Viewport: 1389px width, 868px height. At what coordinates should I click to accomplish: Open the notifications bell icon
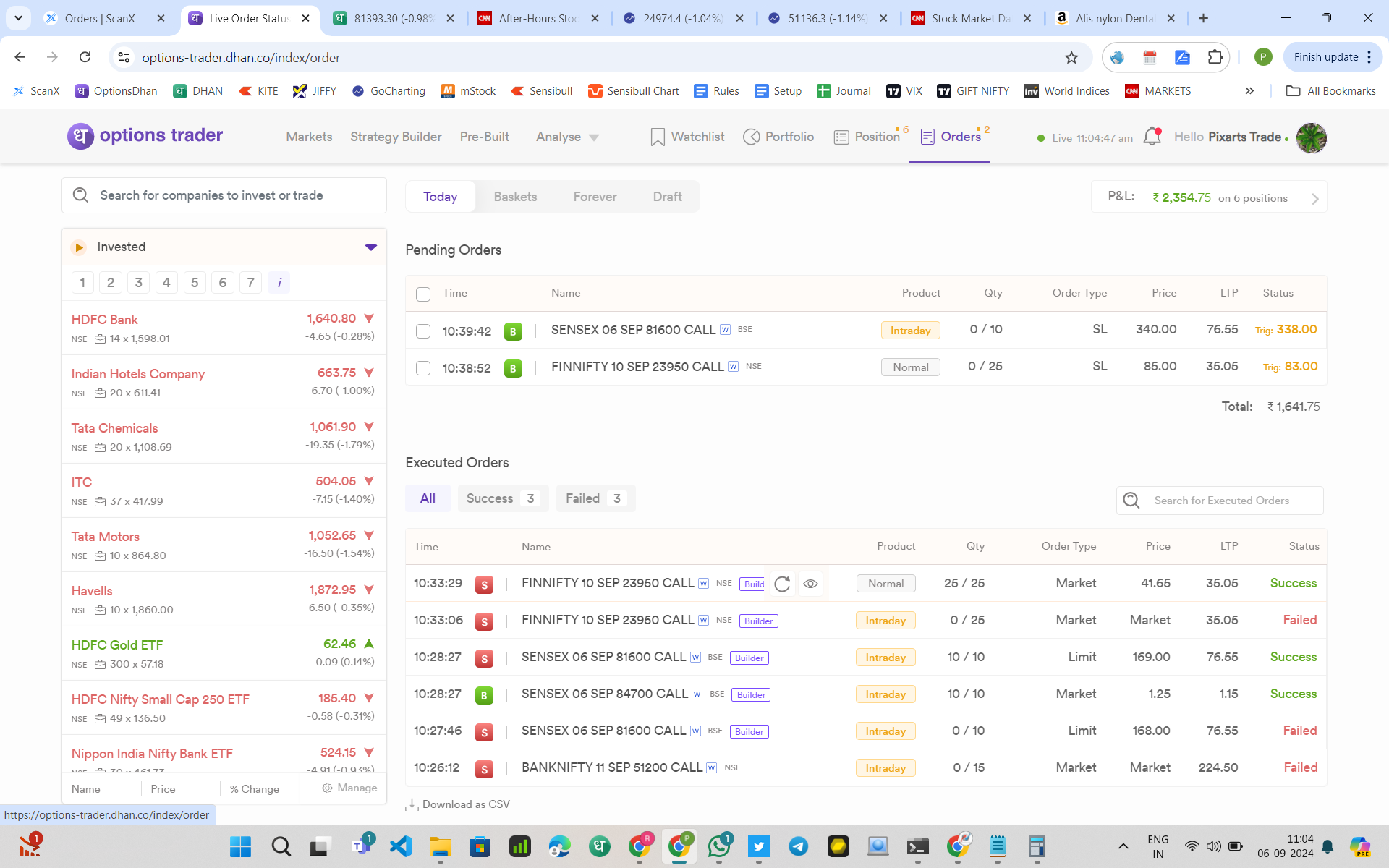[x=1152, y=136]
